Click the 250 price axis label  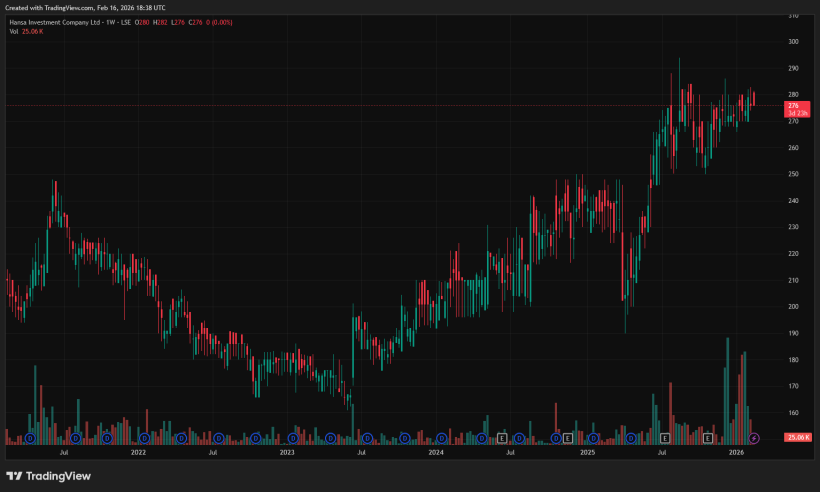point(793,174)
